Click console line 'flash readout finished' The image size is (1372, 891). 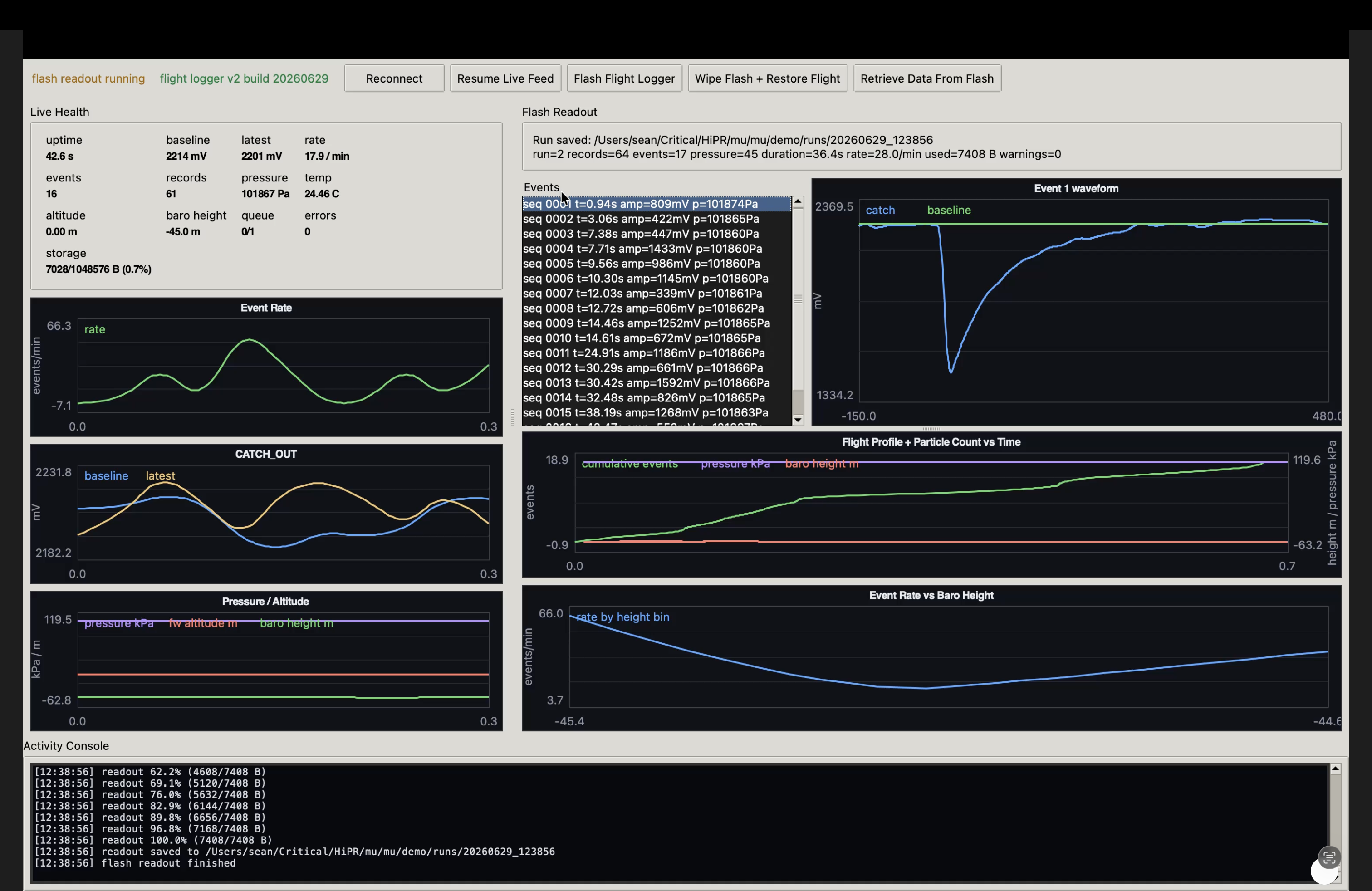pos(135,863)
